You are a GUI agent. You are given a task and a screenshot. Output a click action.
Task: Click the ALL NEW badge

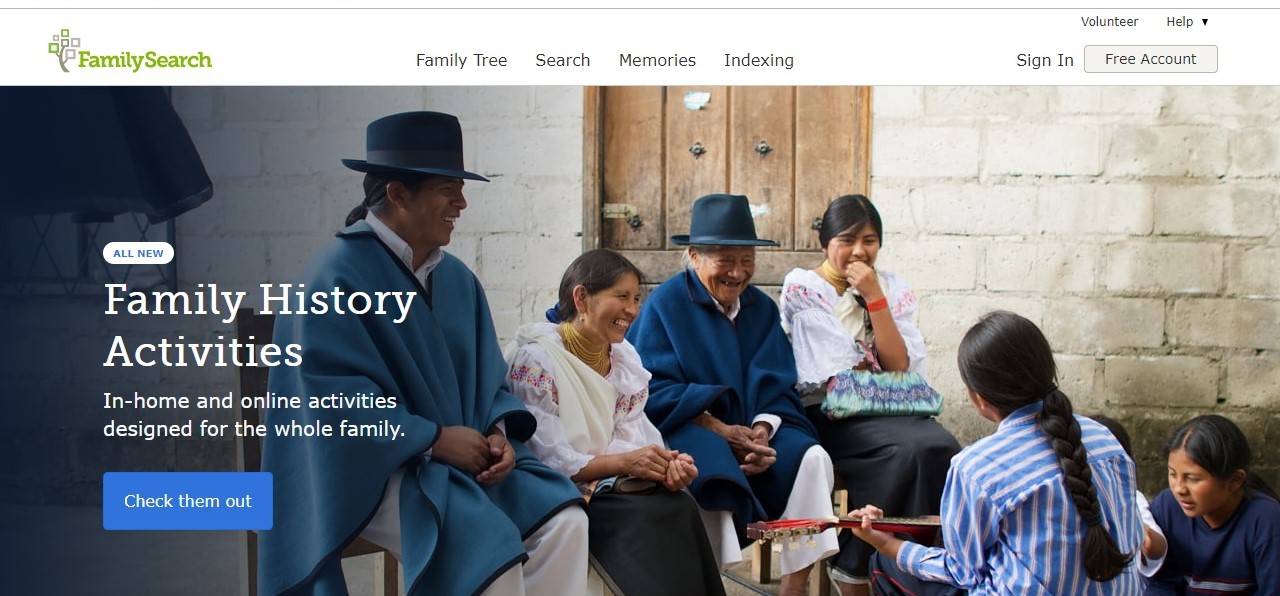[138, 253]
